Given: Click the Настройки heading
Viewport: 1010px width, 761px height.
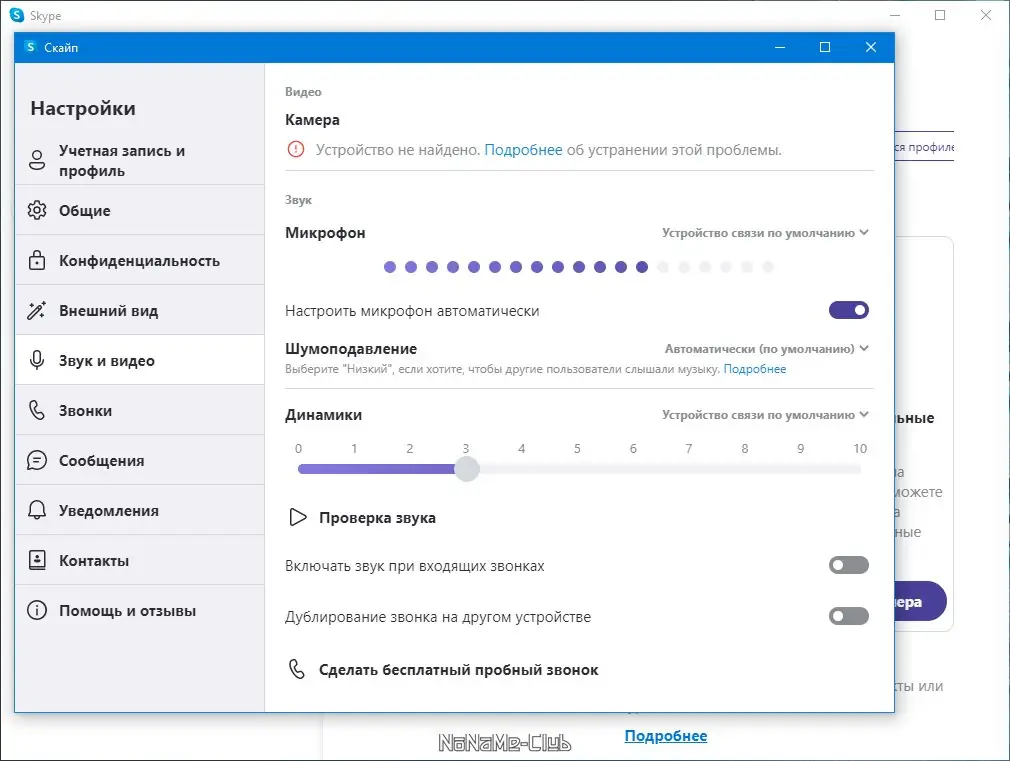Looking at the screenshot, I should pyautogui.click(x=83, y=108).
